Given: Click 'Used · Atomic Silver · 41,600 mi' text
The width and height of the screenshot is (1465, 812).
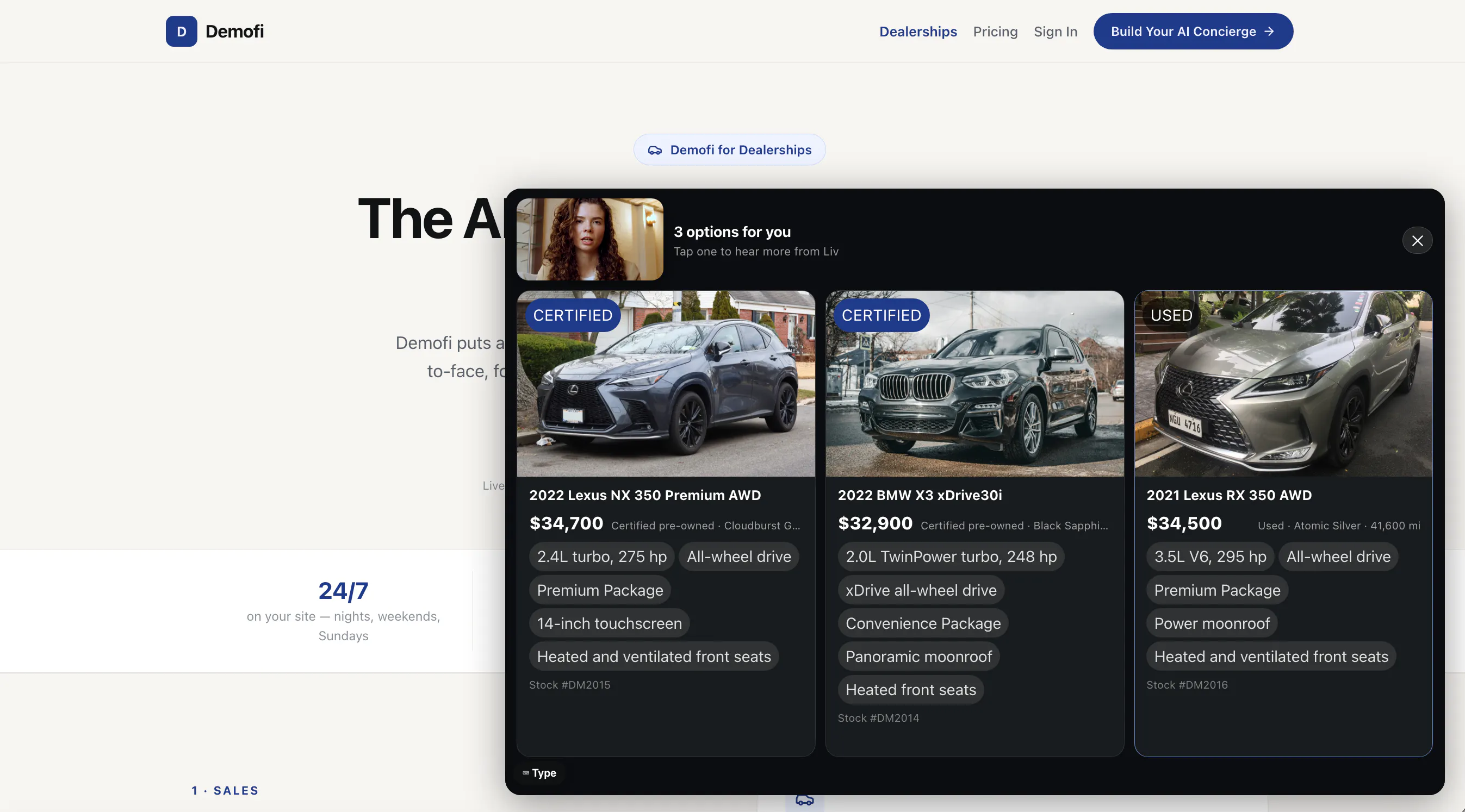Looking at the screenshot, I should [x=1339, y=526].
